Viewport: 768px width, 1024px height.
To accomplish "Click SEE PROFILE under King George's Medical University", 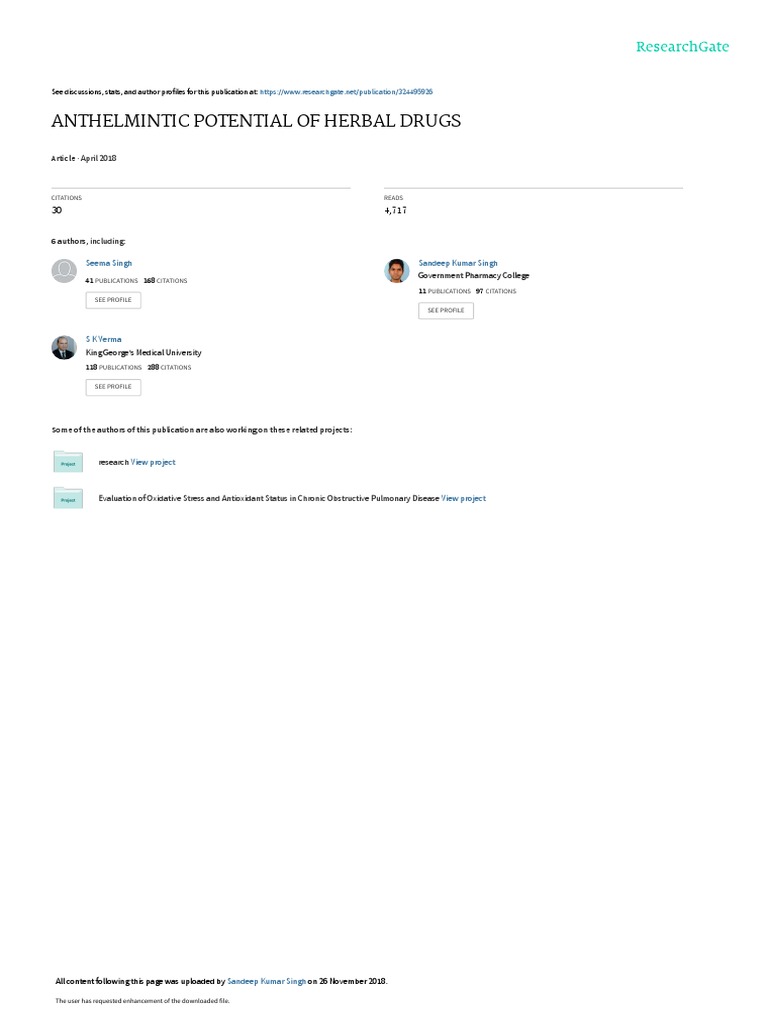I will (x=113, y=387).
